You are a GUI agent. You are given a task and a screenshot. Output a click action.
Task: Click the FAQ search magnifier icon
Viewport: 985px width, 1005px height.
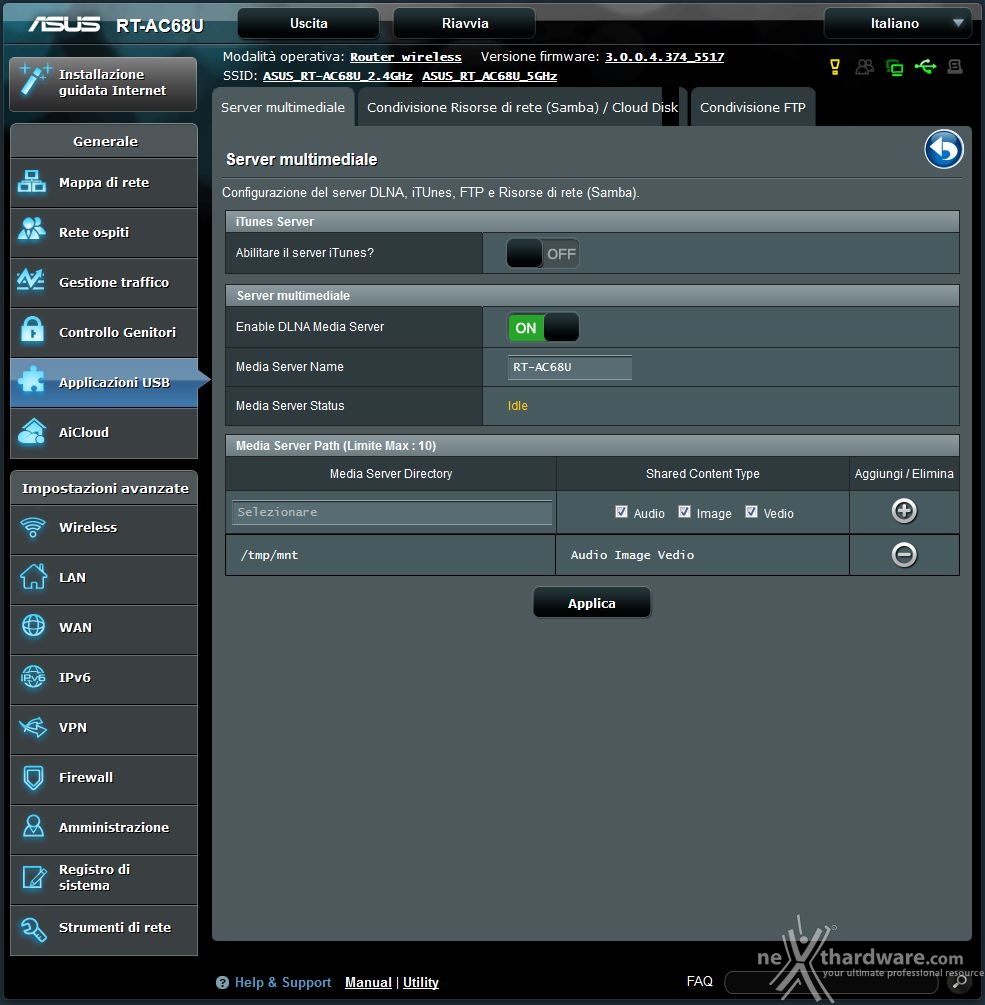click(x=959, y=981)
